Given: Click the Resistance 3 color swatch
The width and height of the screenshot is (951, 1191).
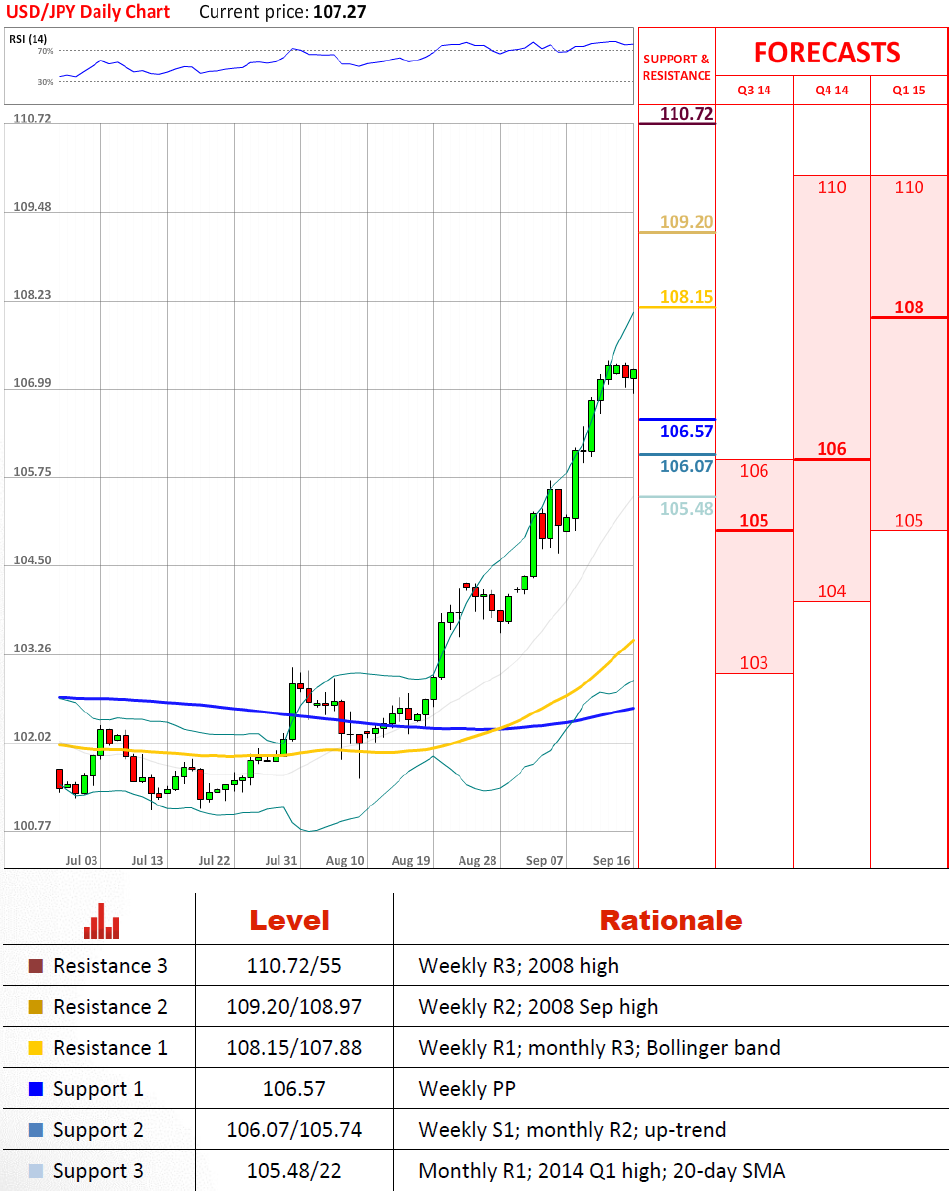Looking at the screenshot, I should pyautogui.click(x=36, y=966).
